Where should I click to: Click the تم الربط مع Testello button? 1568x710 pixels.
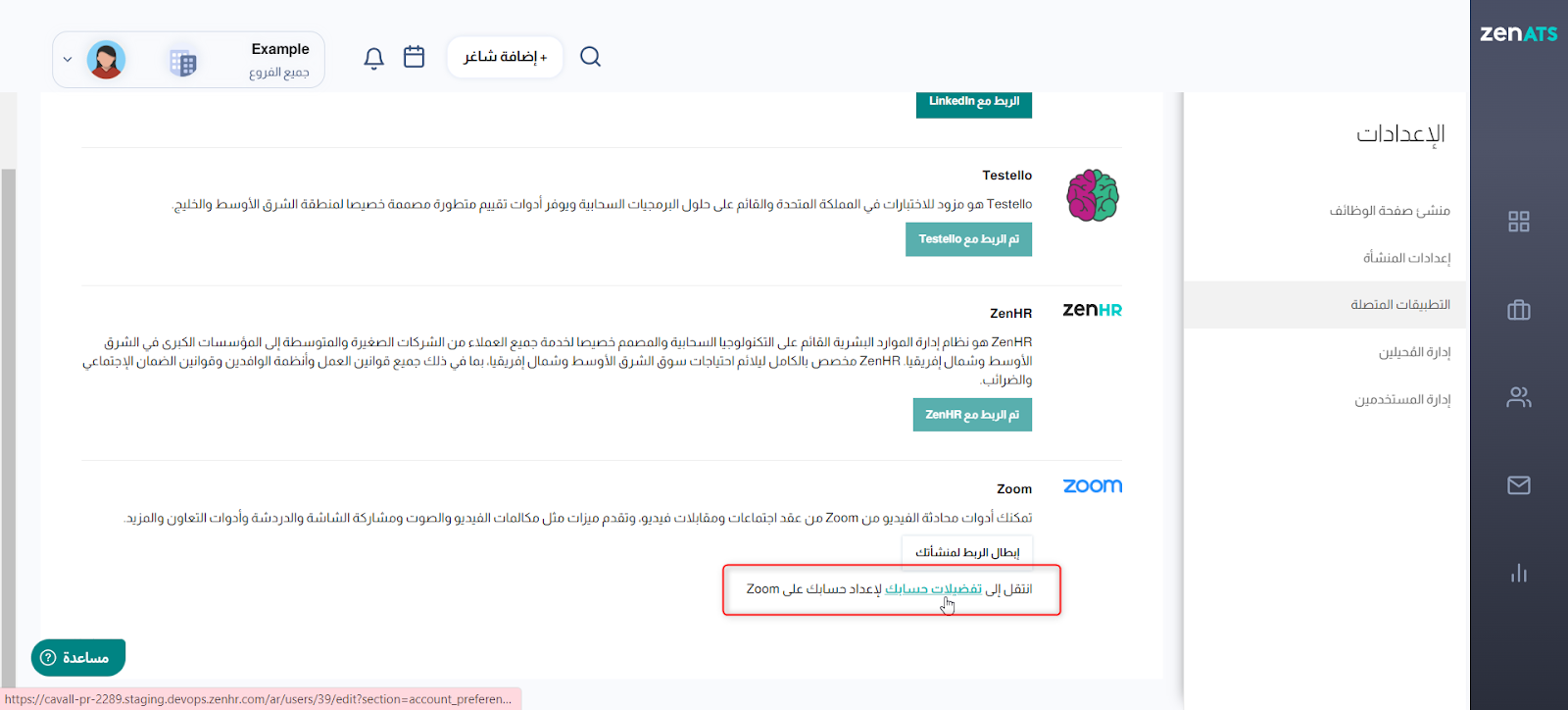click(x=968, y=239)
